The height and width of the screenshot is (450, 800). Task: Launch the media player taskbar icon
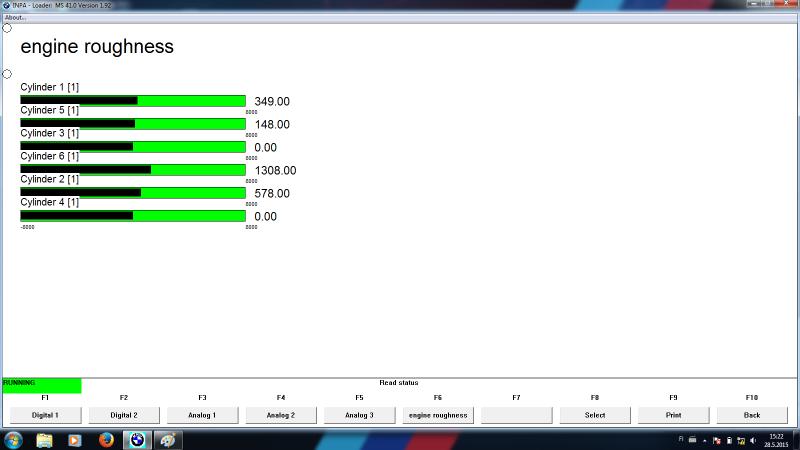point(74,440)
